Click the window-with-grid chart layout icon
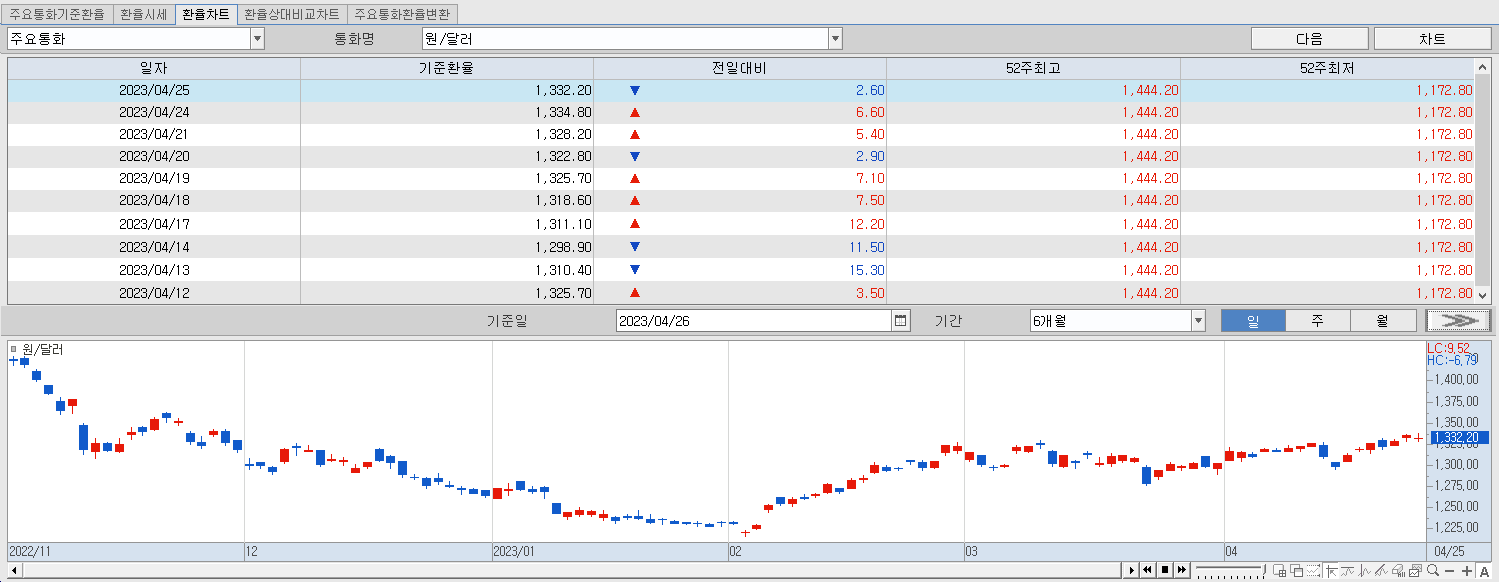Image resolution: width=1499 pixels, height=582 pixels. (1280, 570)
